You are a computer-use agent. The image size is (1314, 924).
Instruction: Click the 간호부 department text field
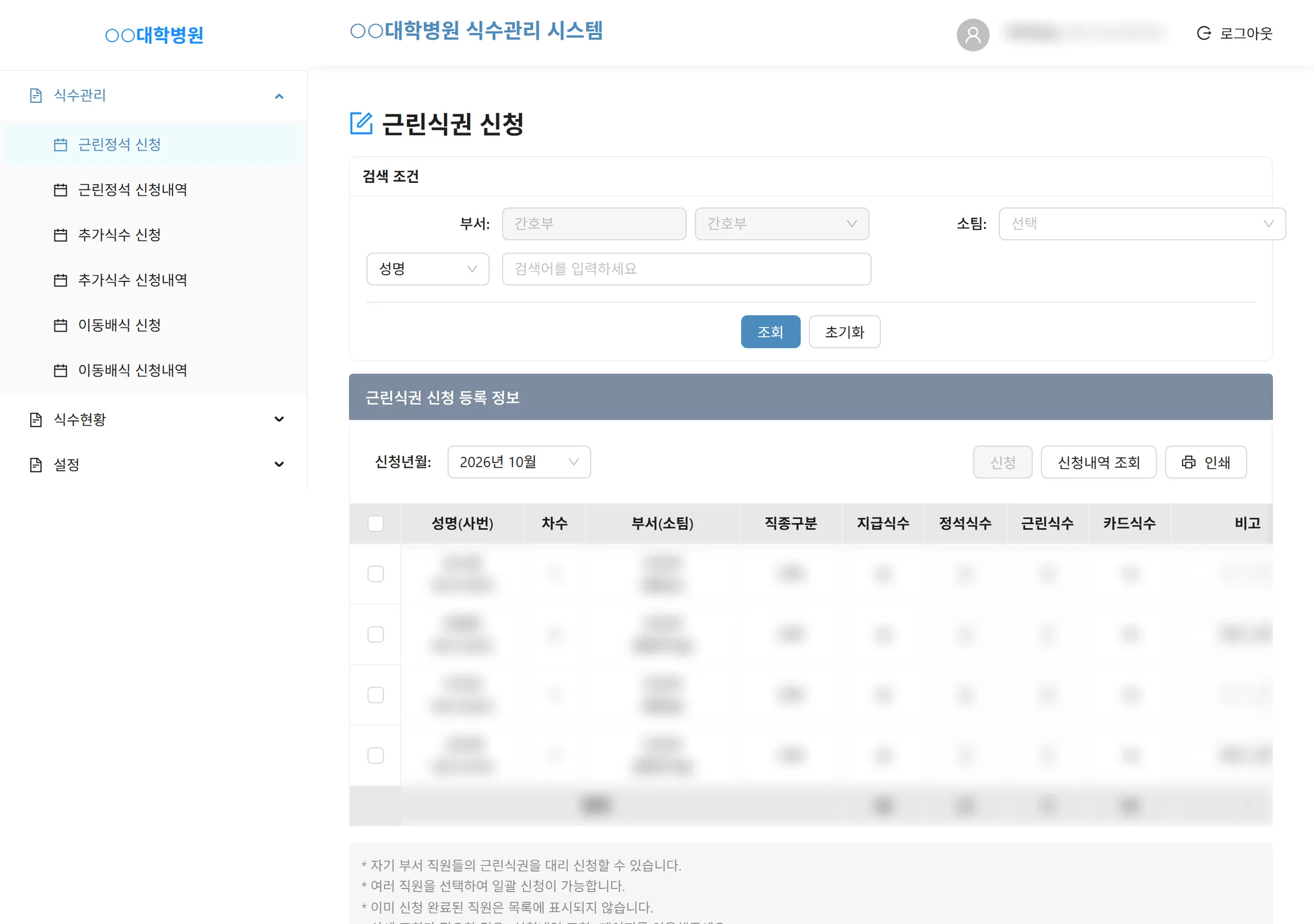pos(594,224)
